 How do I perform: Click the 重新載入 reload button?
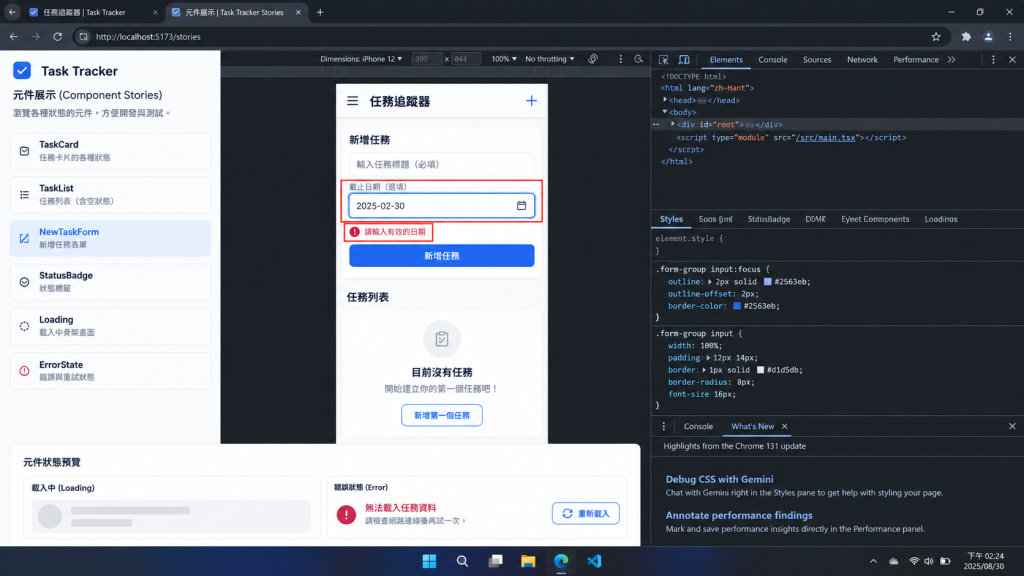point(586,513)
